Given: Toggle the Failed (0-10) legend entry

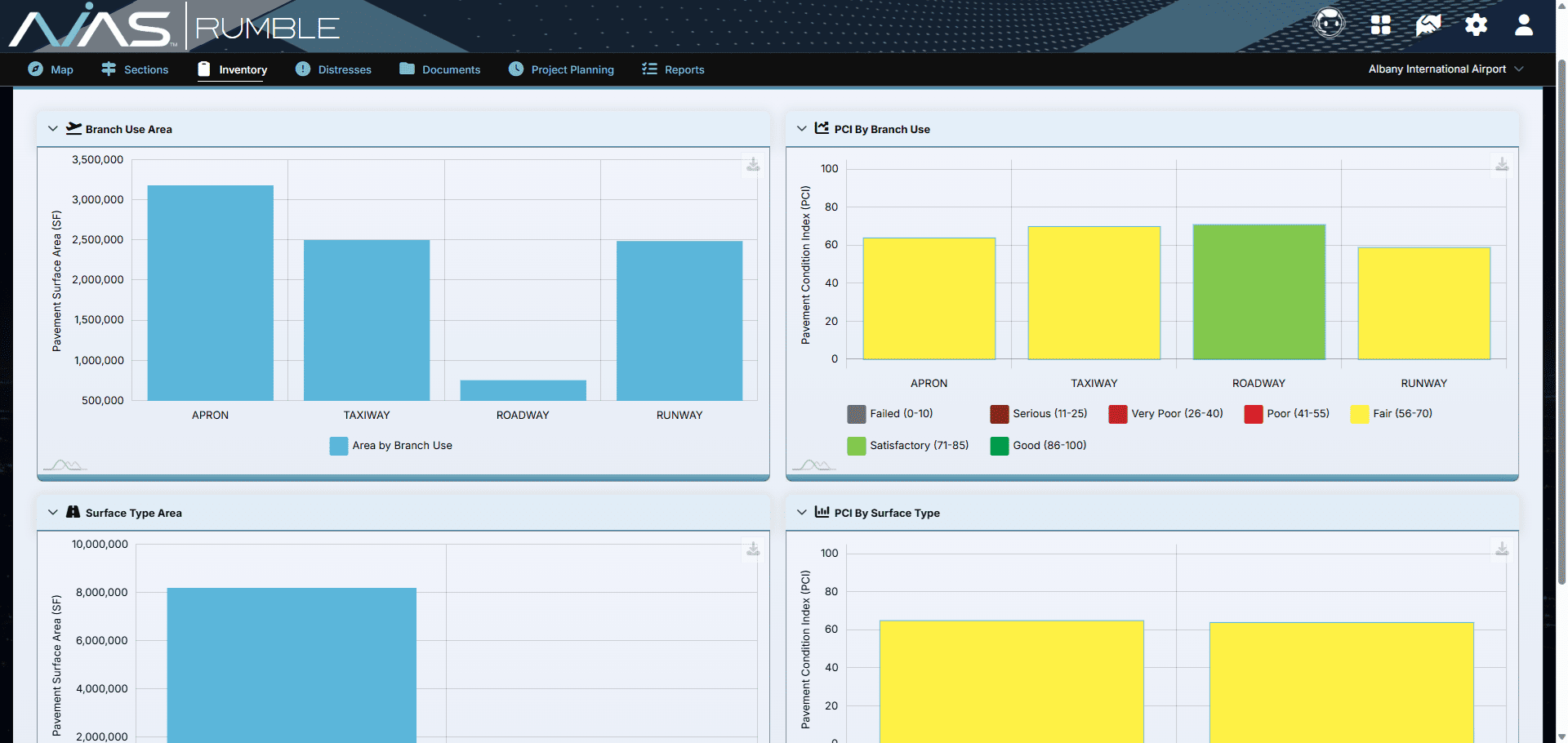Looking at the screenshot, I should [x=890, y=414].
